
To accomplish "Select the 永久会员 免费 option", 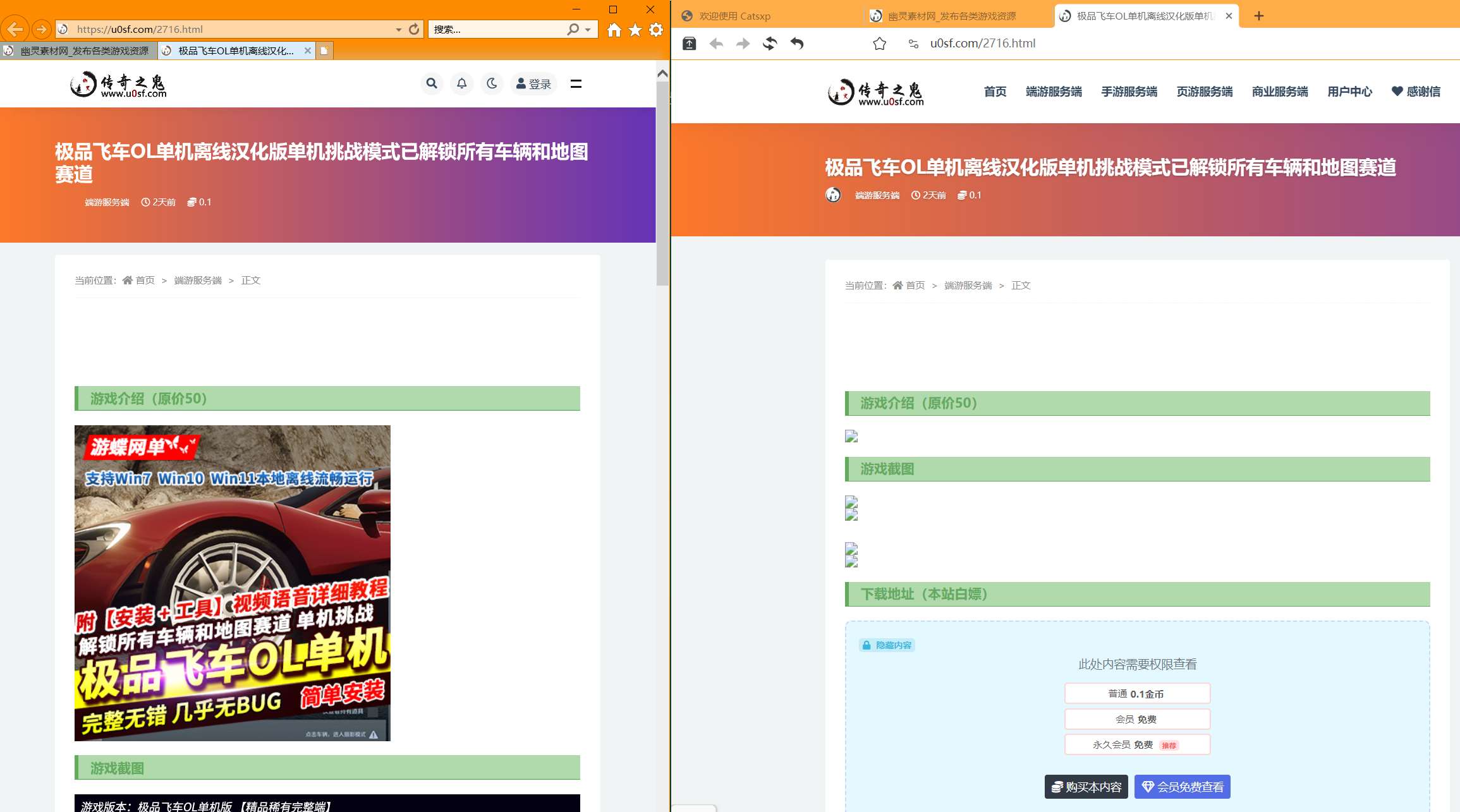I will 1137,744.
